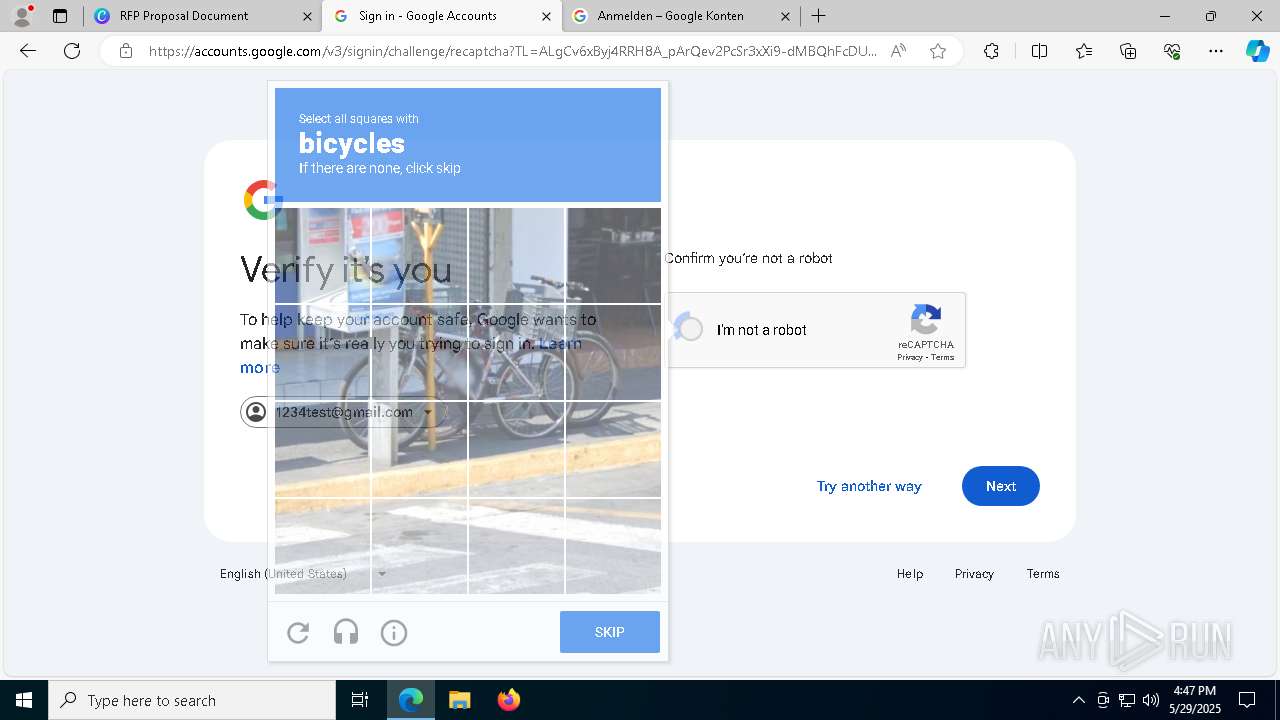Open the English (United States) language dropdown
1280x720 pixels.
tap(303, 574)
